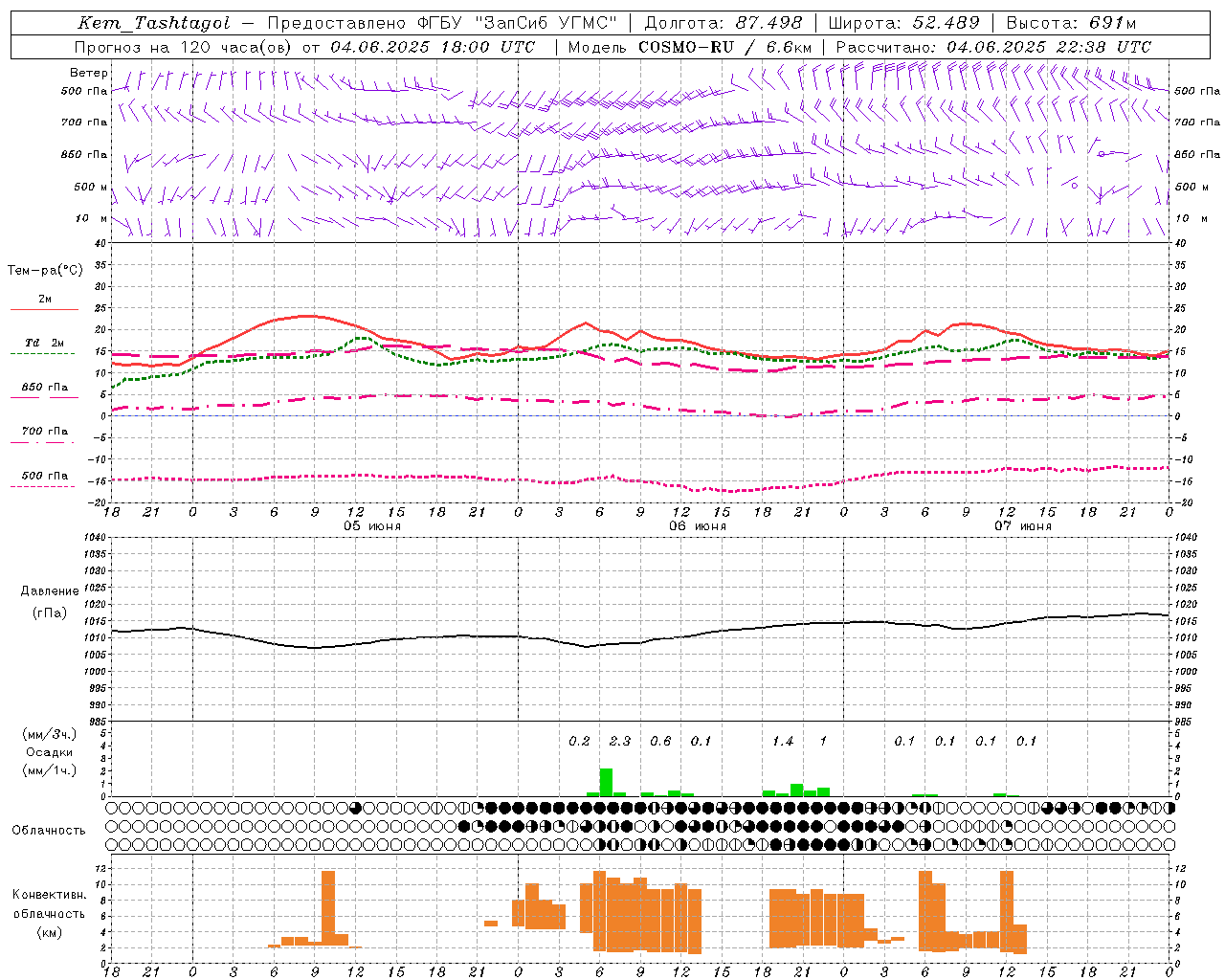
Task: Click the Осадки panel label
Action: point(50,752)
